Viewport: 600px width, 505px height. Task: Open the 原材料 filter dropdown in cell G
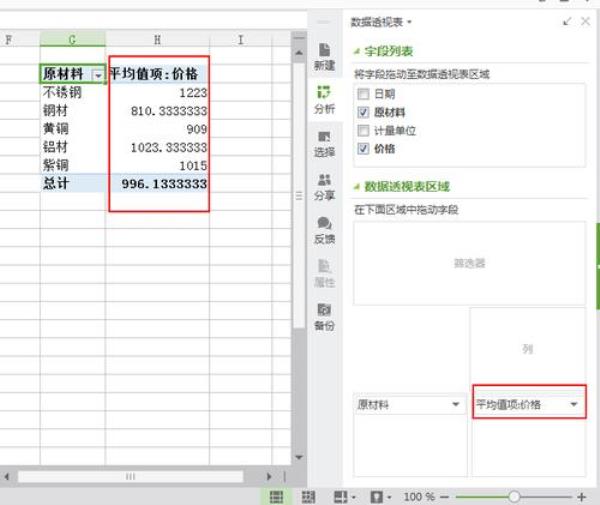coord(98,75)
